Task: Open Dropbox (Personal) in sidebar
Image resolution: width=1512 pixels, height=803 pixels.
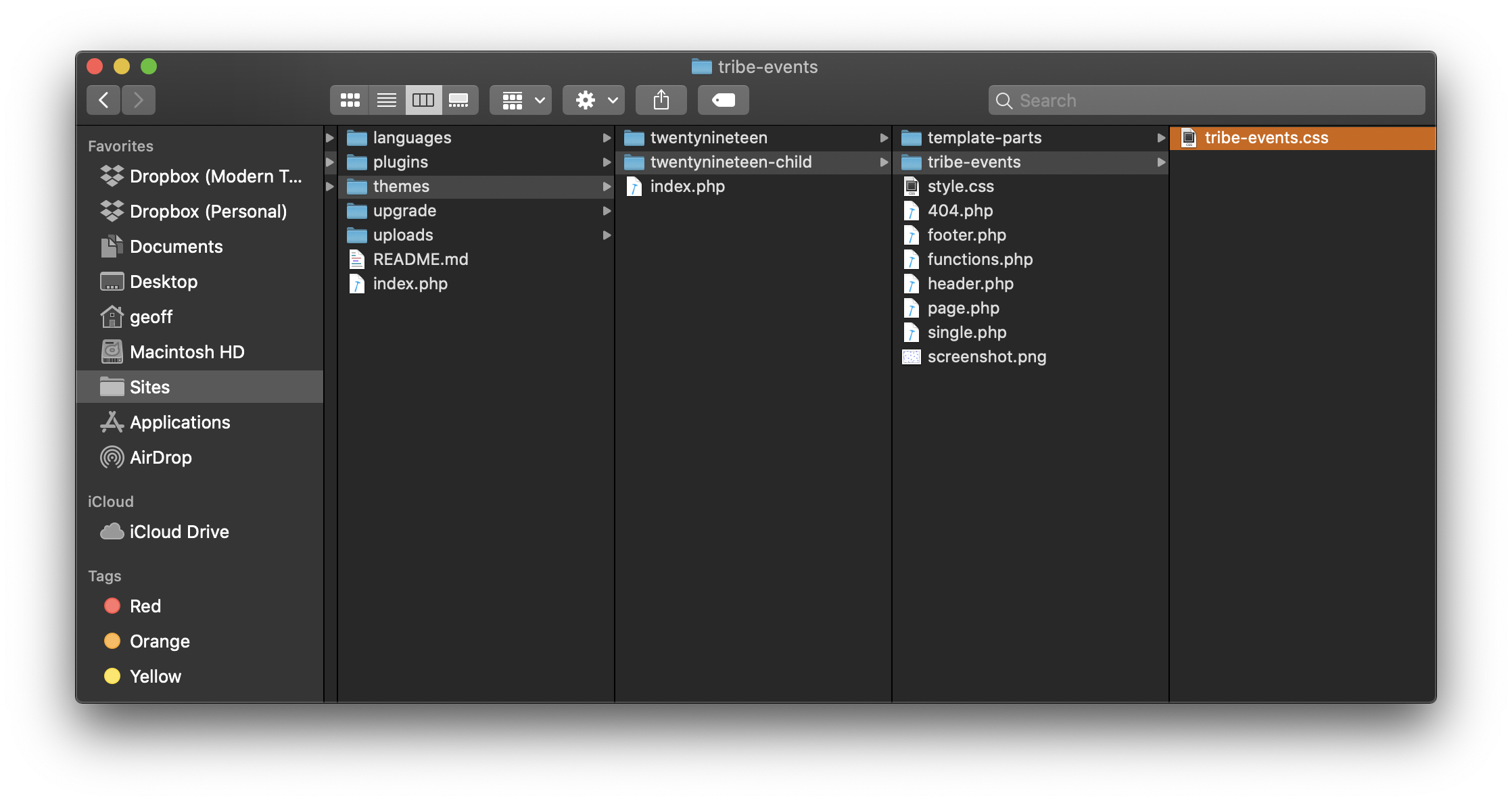Action: tap(200, 212)
